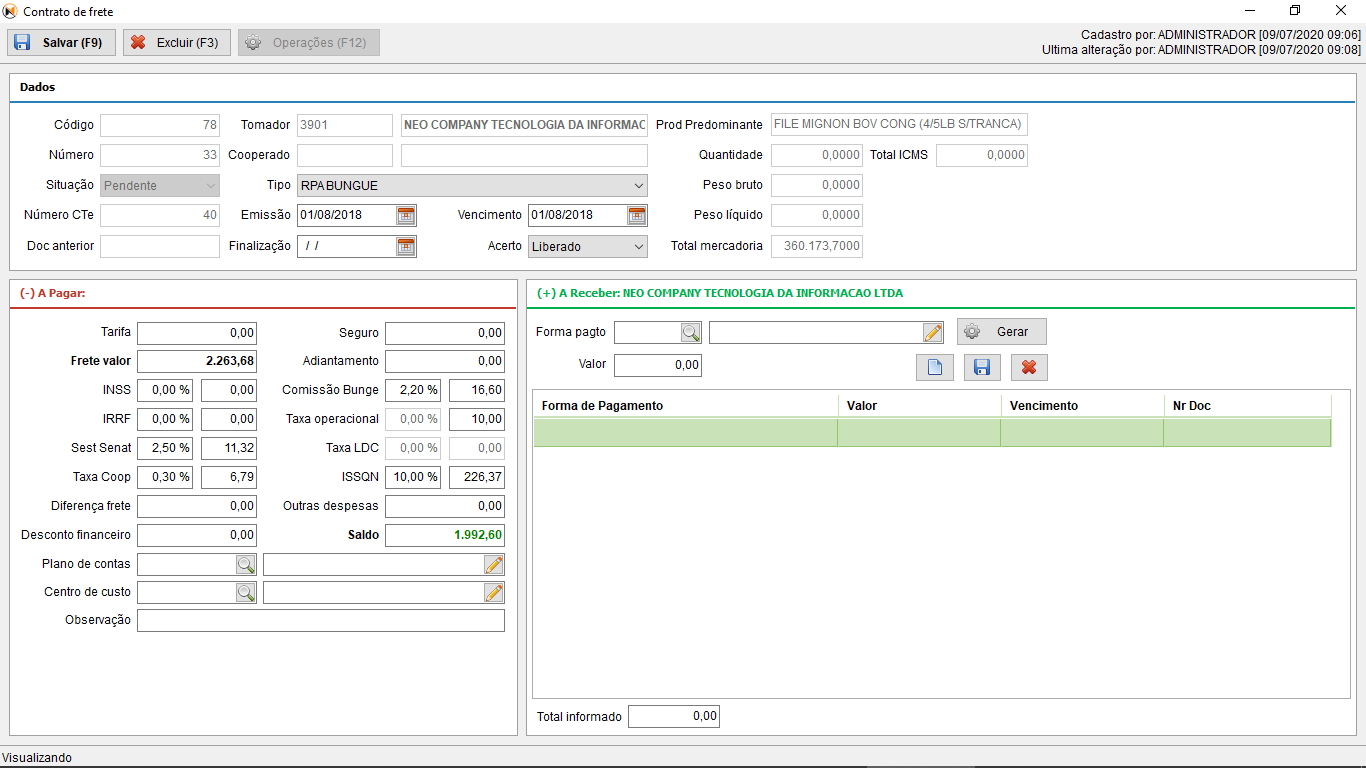Click the Taxa operacional value field 10,00
This screenshot has width=1366, height=768.
click(477, 419)
